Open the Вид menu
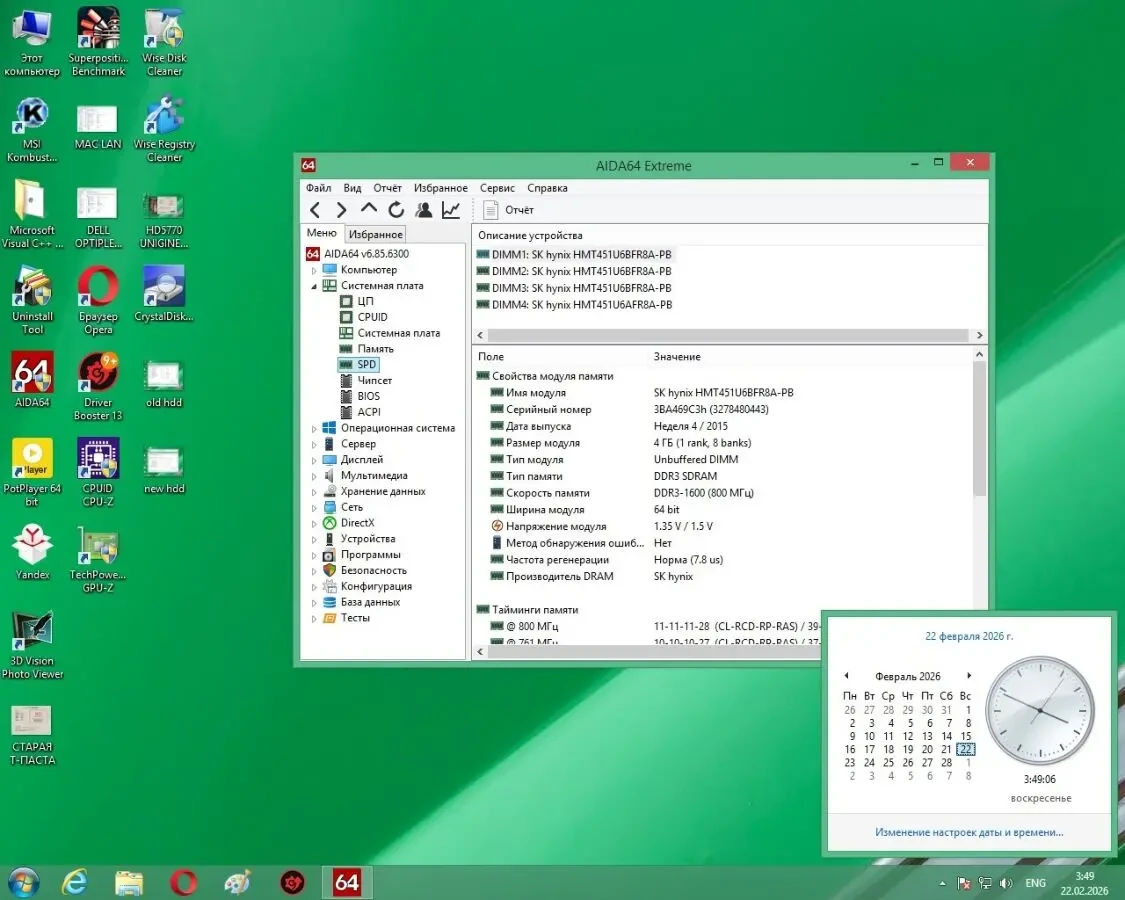Viewport: 1125px width, 900px height. pyautogui.click(x=352, y=188)
